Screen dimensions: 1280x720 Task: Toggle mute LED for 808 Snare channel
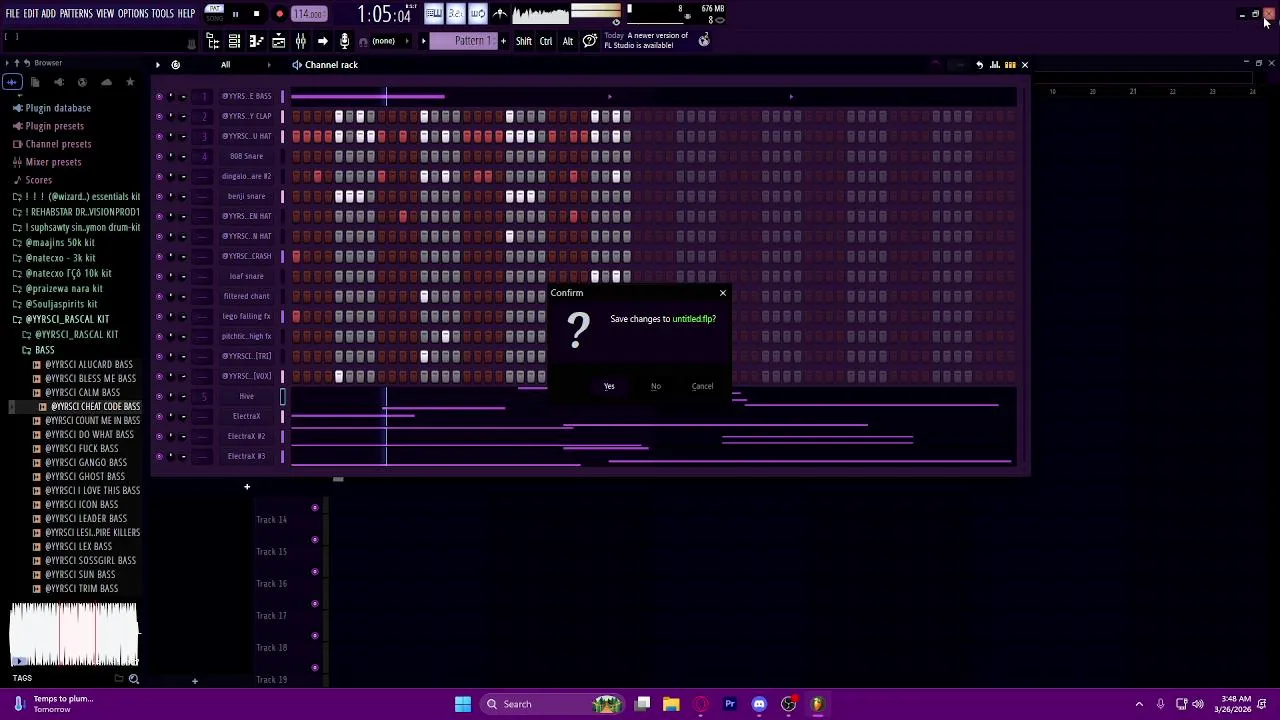coord(158,156)
